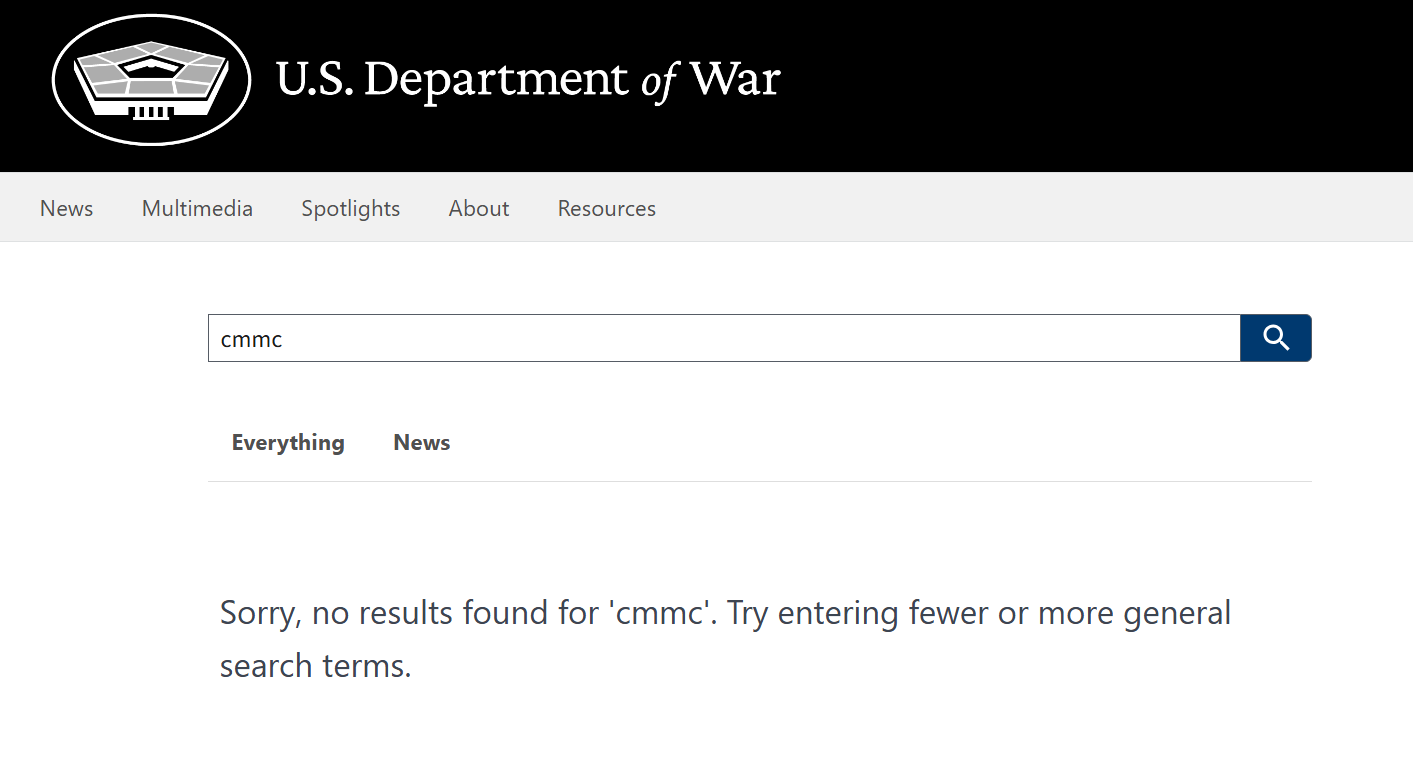Image resolution: width=1413 pixels, height=757 pixels.
Task: Click the 'Sorry, no results found' message
Action: [725, 639]
